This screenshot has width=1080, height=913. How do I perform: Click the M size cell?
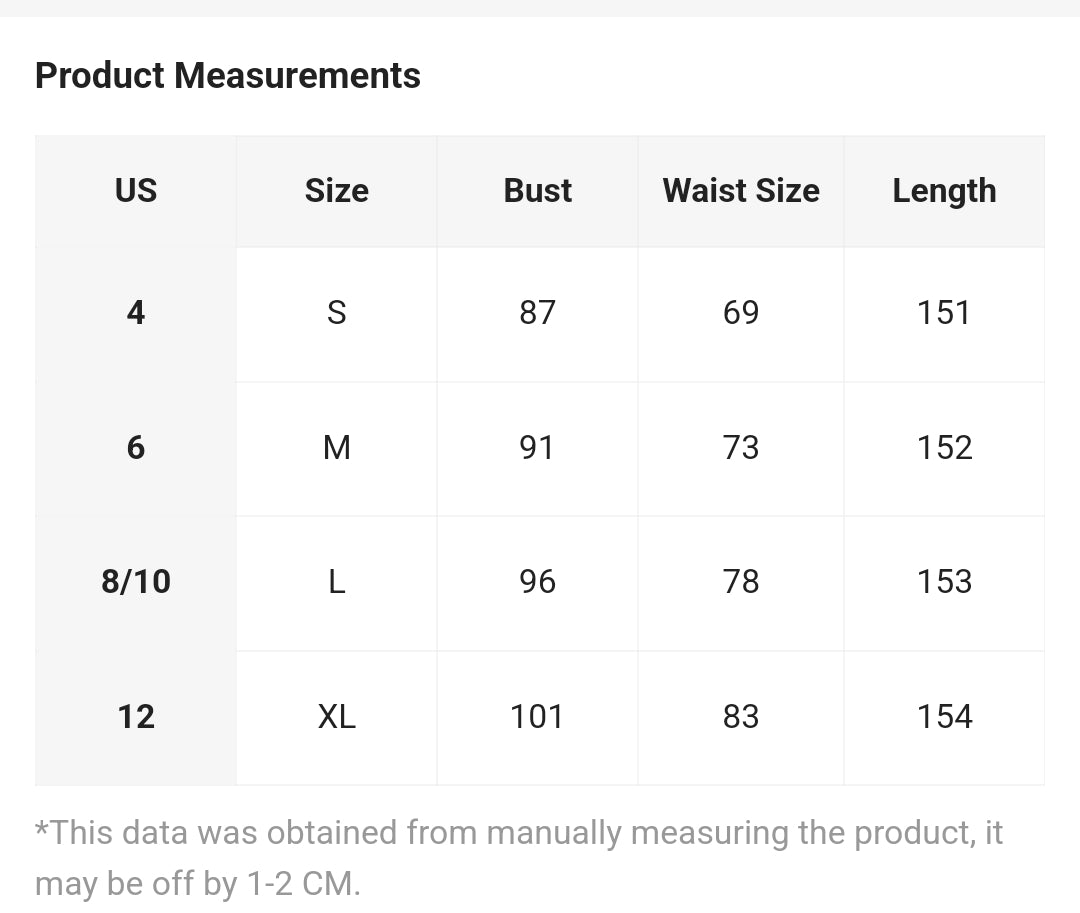[337, 448]
